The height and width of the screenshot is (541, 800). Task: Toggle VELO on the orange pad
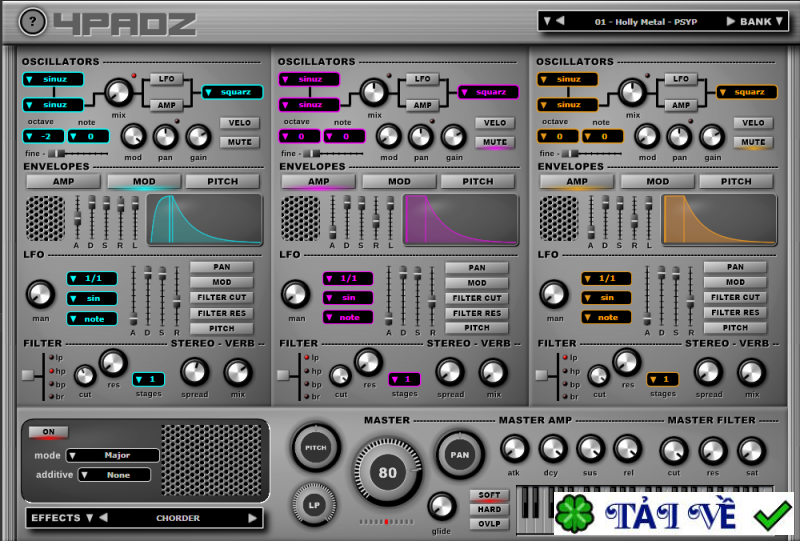(x=754, y=123)
